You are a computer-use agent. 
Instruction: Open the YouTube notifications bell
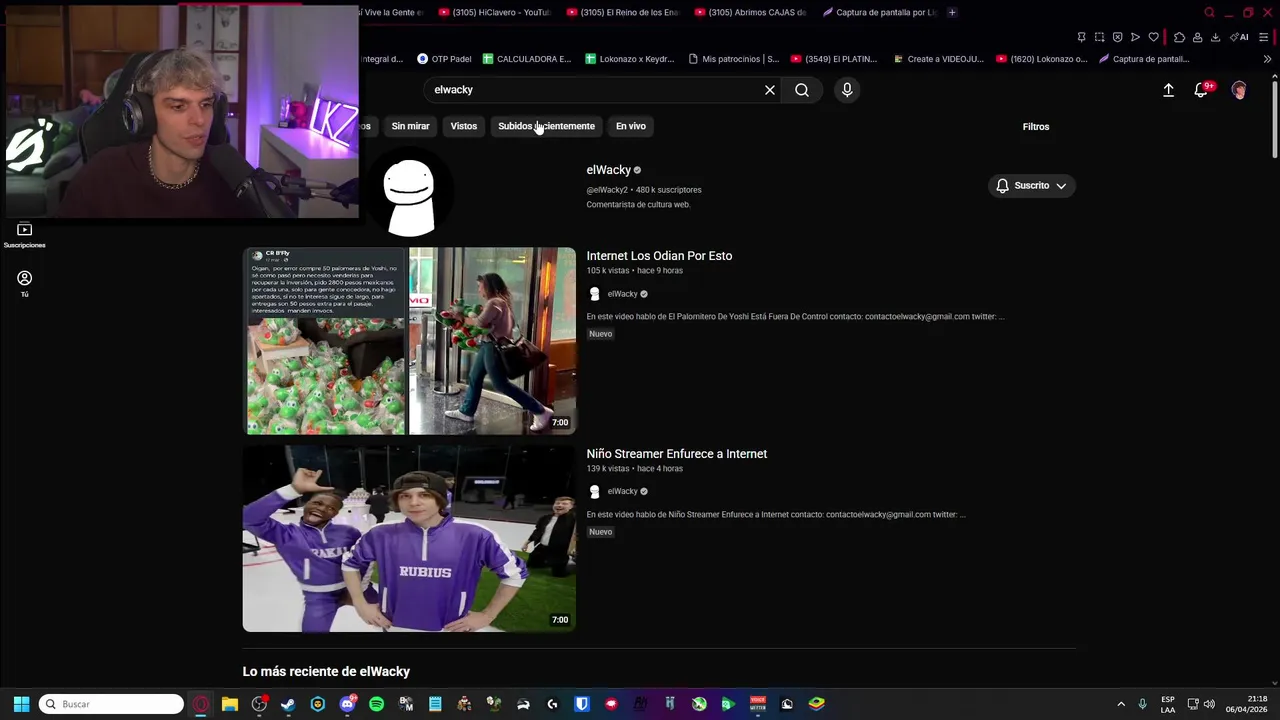[1201, 90]
